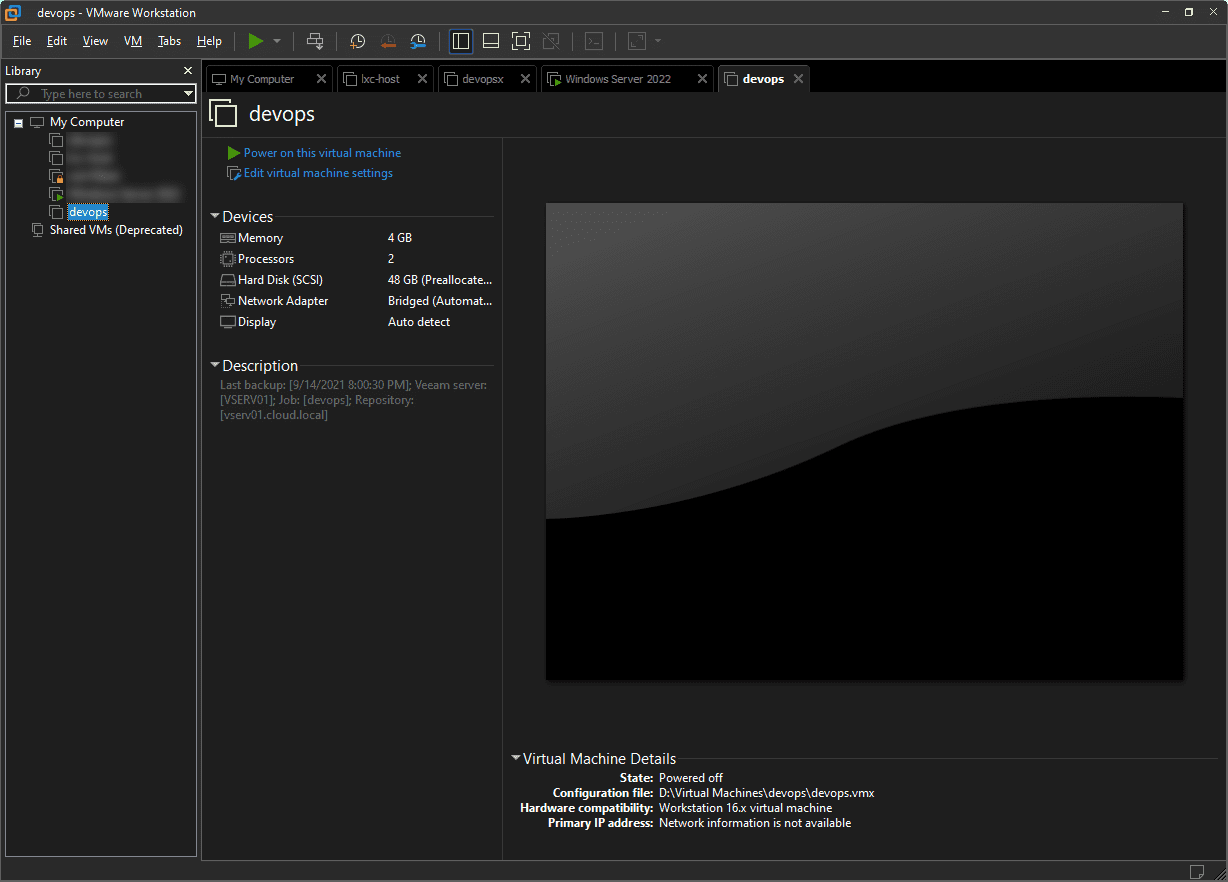Enter full screen mode from toolbar
1228x882 pixels.
tap(520, 41)
